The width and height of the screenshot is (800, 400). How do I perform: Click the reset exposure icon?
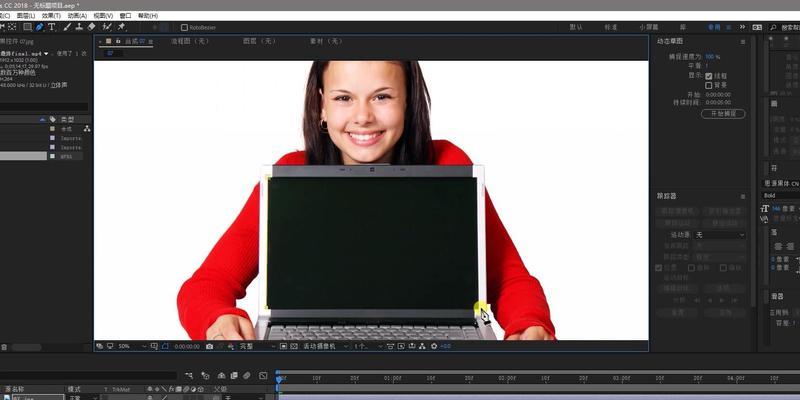click(434, 346)
